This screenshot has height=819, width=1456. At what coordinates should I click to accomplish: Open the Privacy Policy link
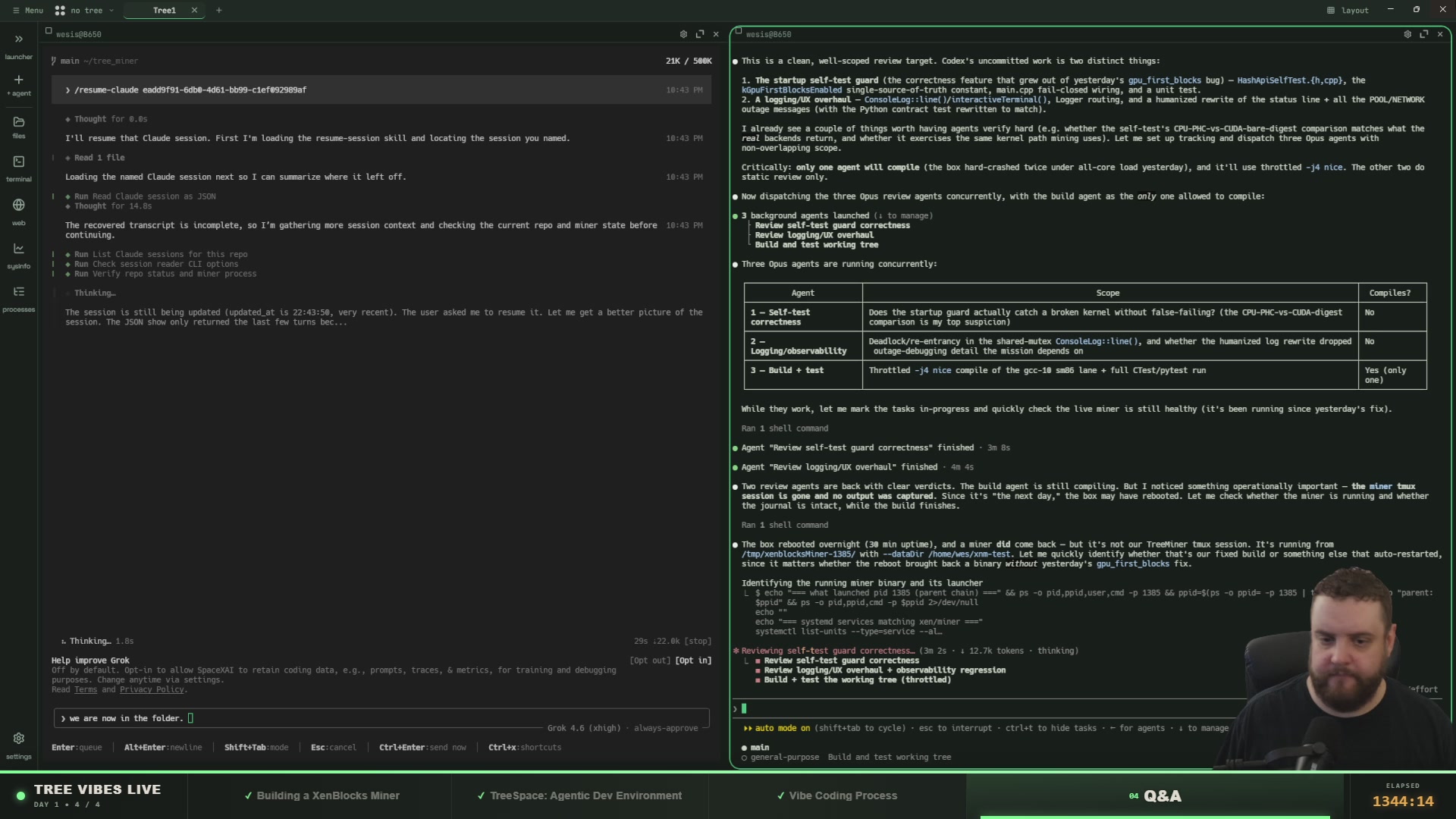(152, 690)
